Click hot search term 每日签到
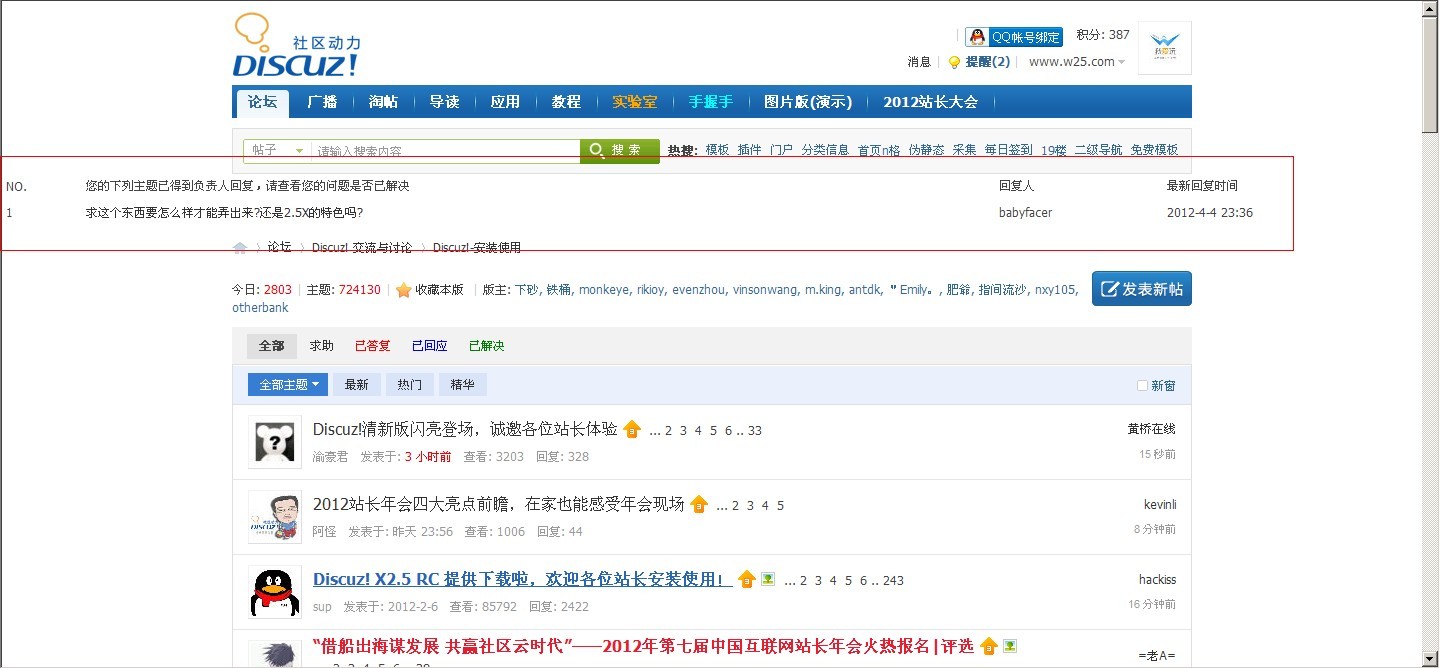 coord(1008,150)
